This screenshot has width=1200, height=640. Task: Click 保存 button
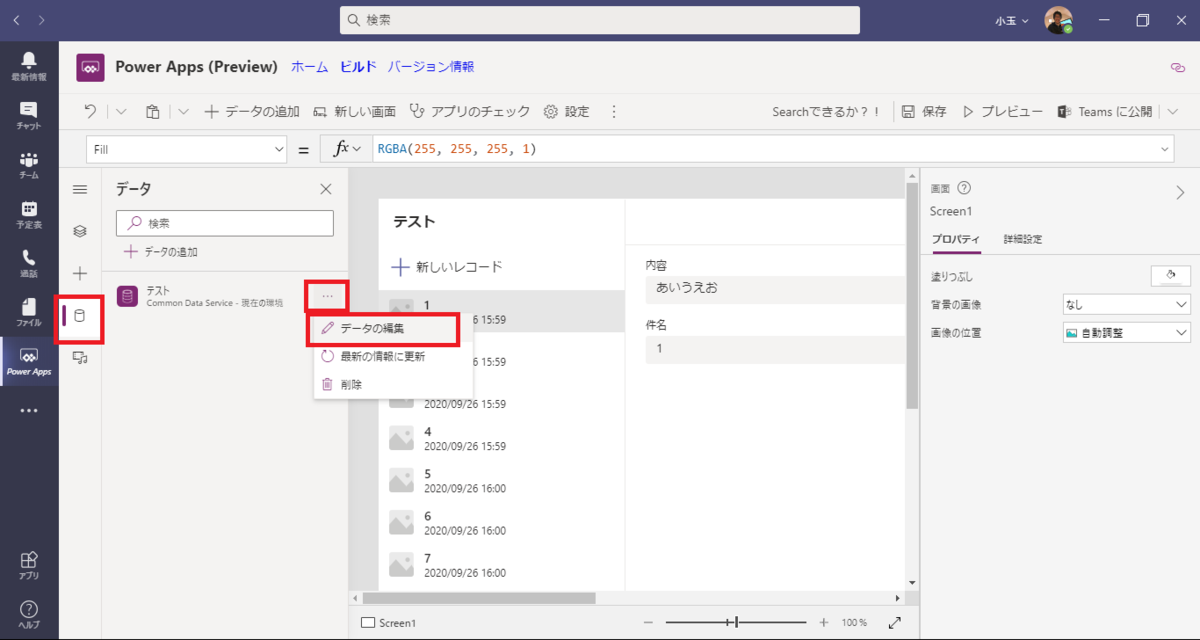[924, 111]
